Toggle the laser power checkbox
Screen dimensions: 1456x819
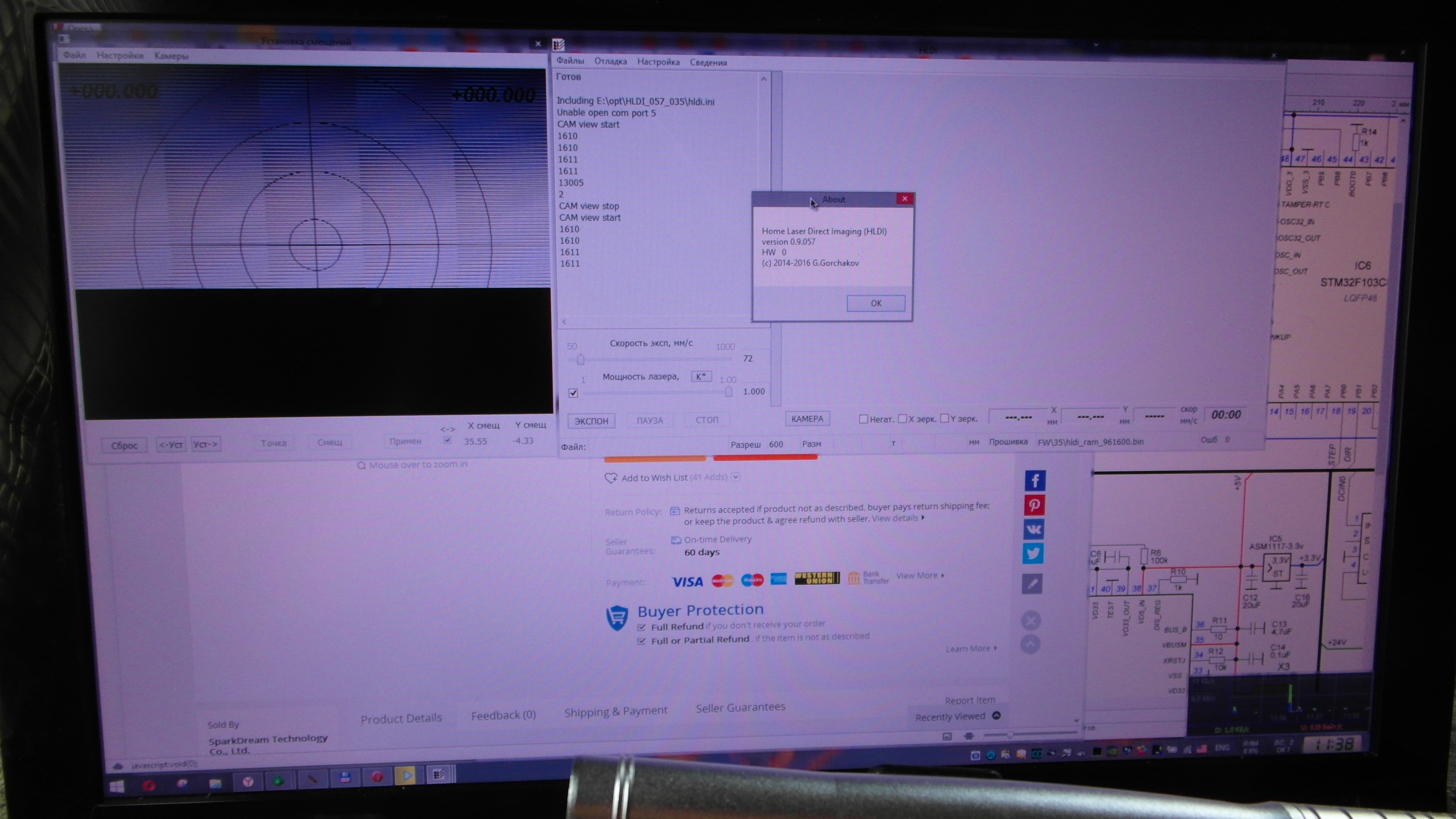(573, 393)
